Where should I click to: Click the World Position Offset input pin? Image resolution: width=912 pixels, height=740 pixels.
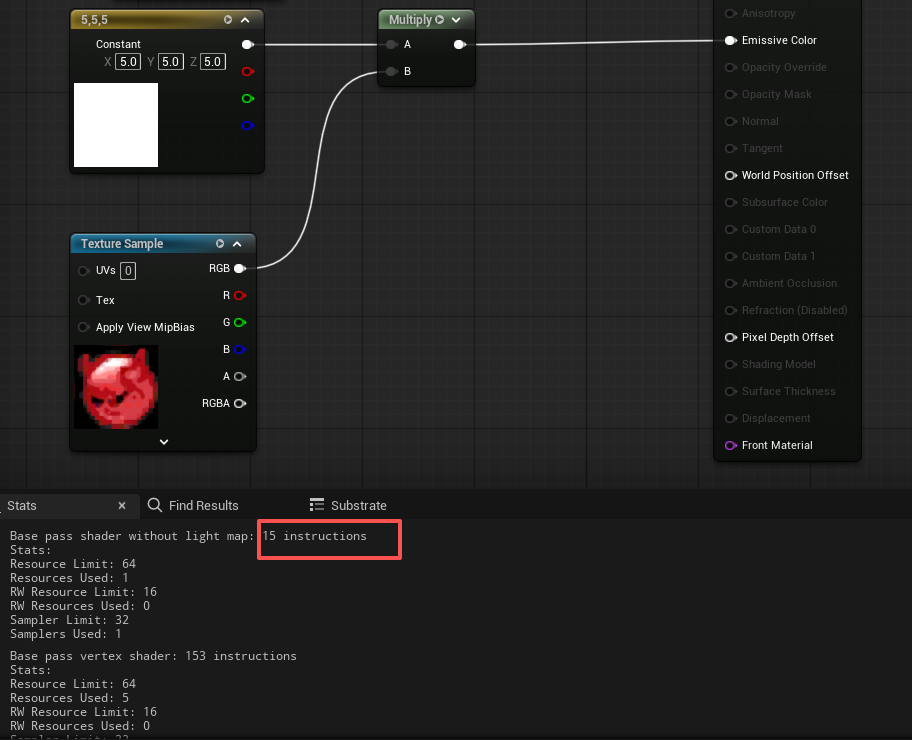tap(731, 175)
